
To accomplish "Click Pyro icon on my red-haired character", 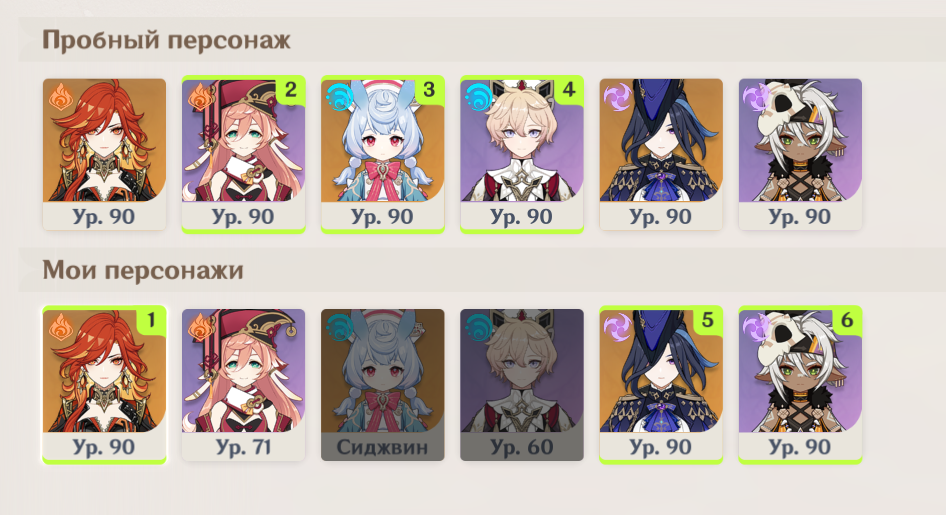I will pos(60,328).
